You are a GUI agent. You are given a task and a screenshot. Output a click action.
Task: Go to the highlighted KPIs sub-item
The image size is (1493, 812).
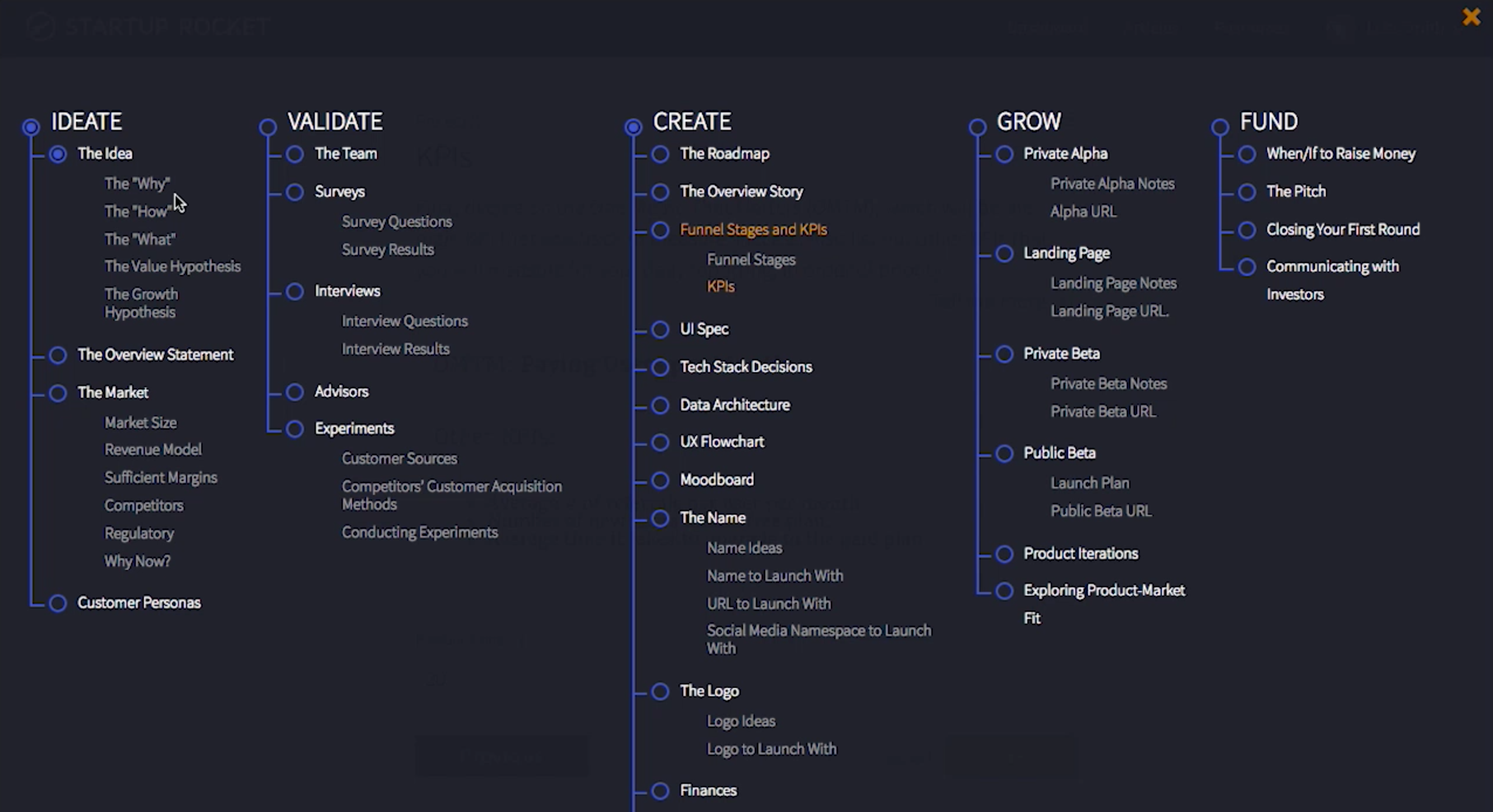[x=720, y=287]
